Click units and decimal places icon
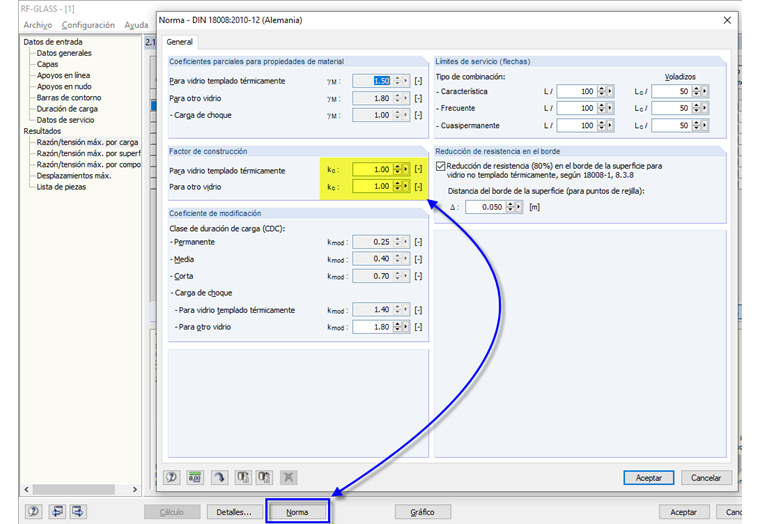Screen dimensions: 760x524 pyautogui.click(x=195, y=477)
